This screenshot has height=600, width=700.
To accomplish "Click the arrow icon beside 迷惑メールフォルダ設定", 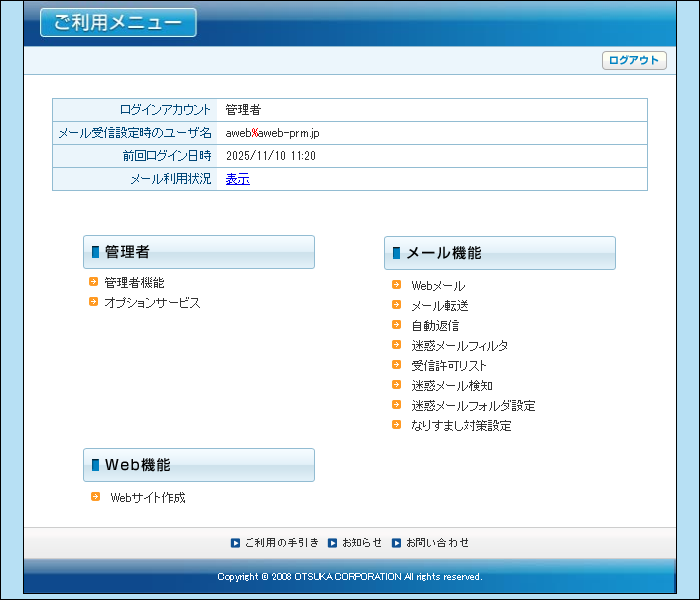I will tap(397, 405).
